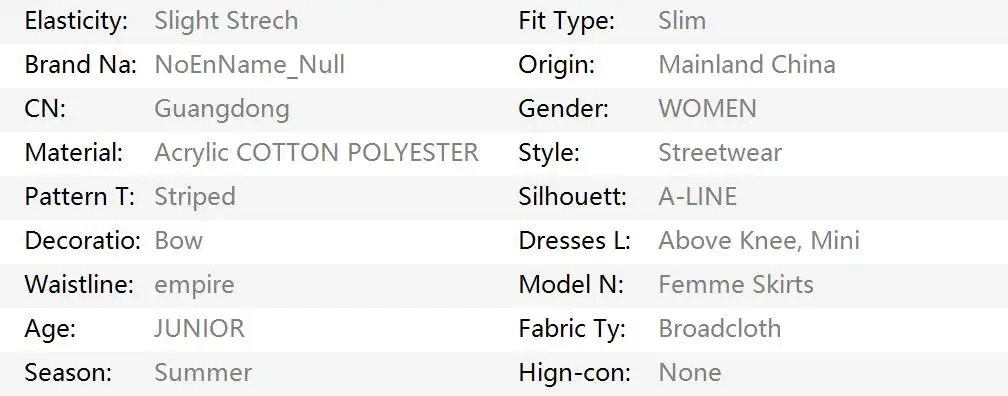This screenshot has width=1008, height=396.
Task: Click the 'Femme Skirts' model value
Action: [736, 285]
